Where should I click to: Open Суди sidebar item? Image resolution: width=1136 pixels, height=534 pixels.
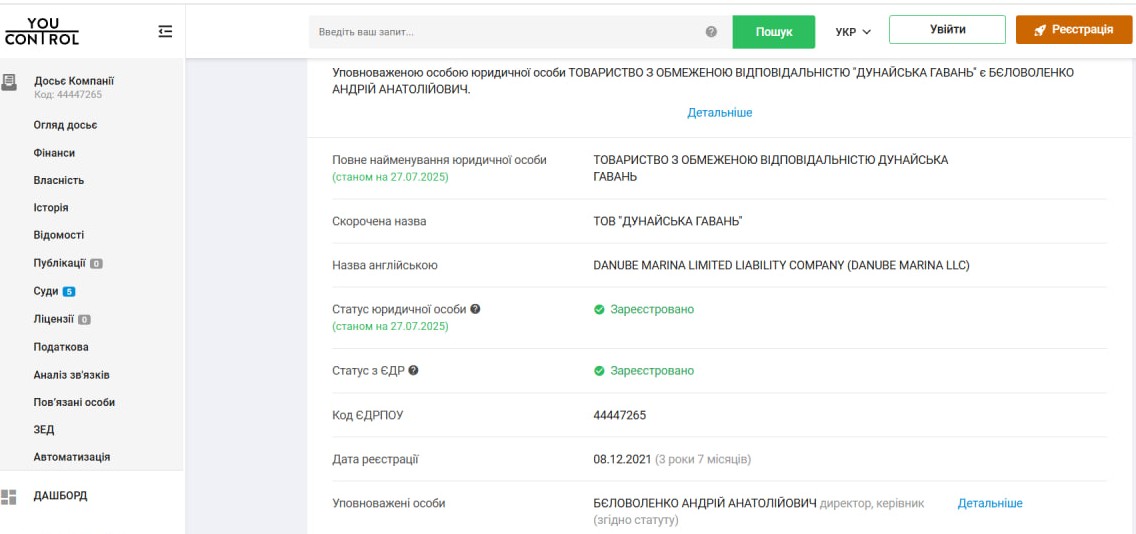46,291
